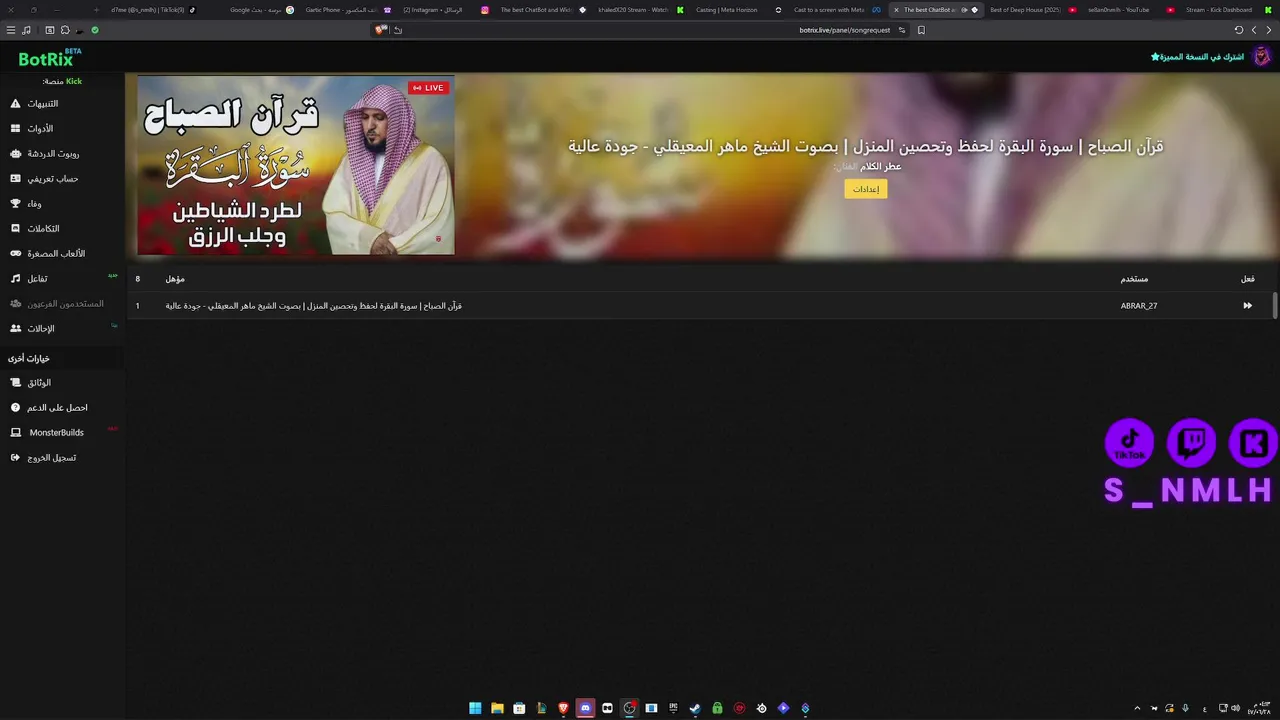This screenshot has height=720, width=1280.
Task: Open the روبوت الدردشة chatbot sidebar item
Action: (62, 154)
